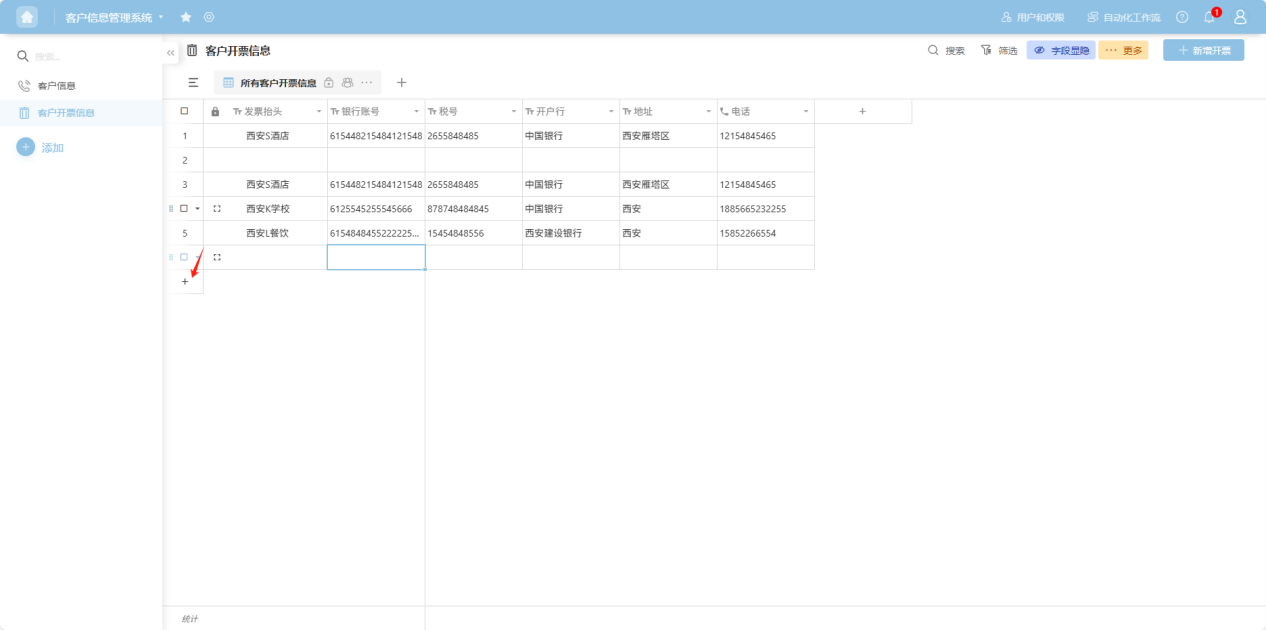Tick the select-all checkbox in table header
The width and height of the screenshot is (1266, 630).
[184, 111]
